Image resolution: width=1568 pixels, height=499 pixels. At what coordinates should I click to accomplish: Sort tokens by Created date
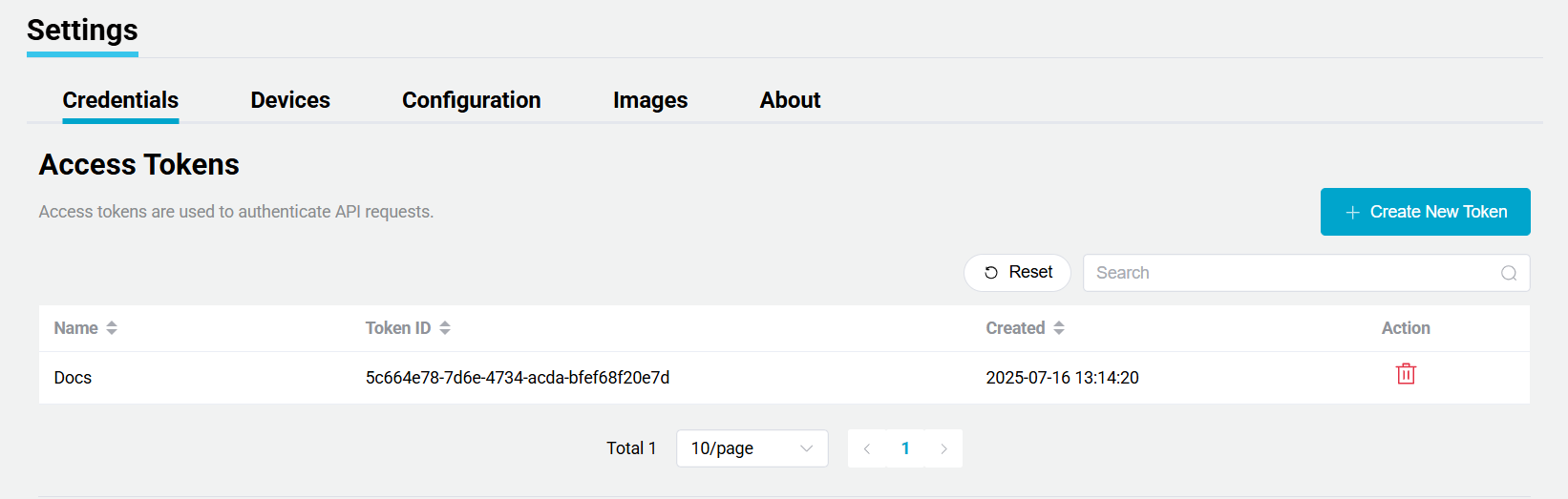tap(1059, 328)
